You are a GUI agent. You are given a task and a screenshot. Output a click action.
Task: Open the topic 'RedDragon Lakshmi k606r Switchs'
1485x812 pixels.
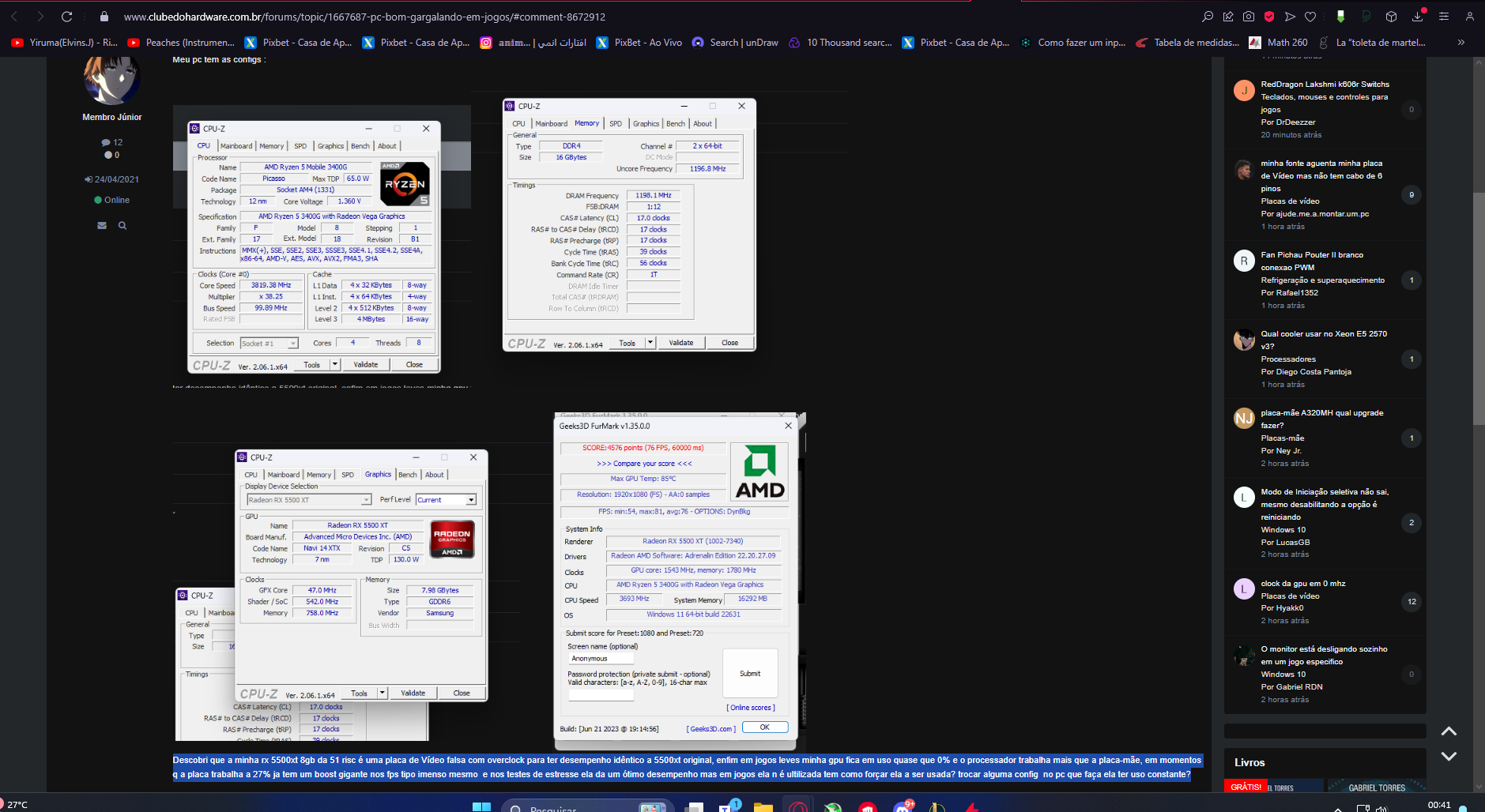1325,85
